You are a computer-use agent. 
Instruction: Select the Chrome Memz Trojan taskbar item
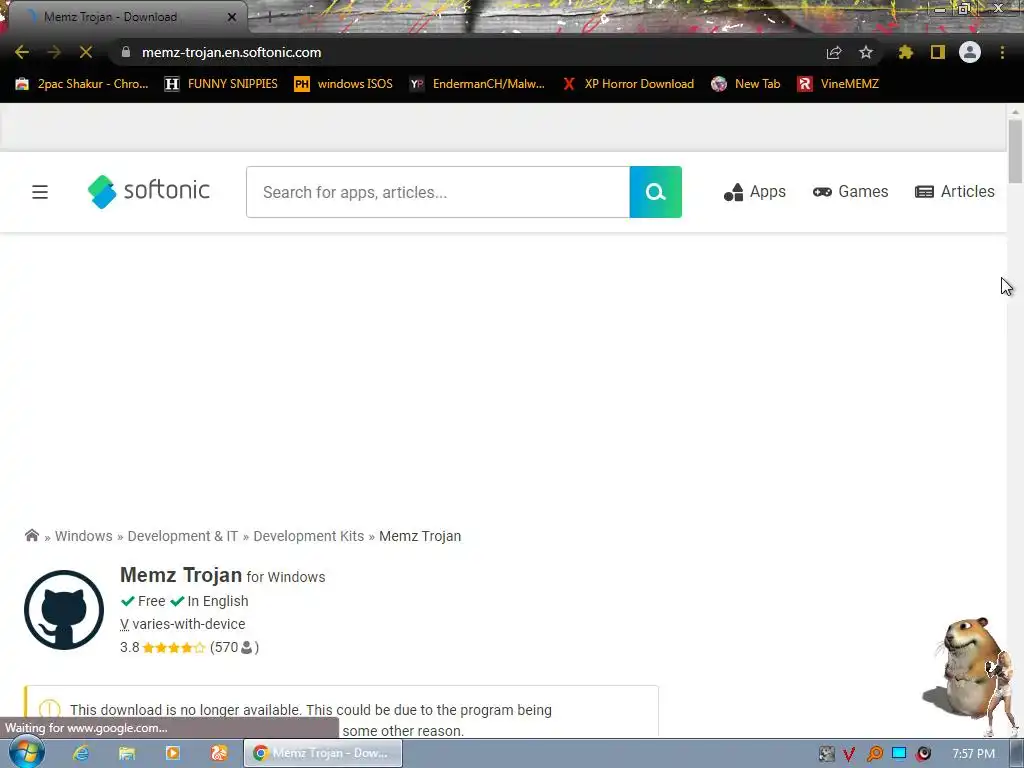click(x=323, y=753)
